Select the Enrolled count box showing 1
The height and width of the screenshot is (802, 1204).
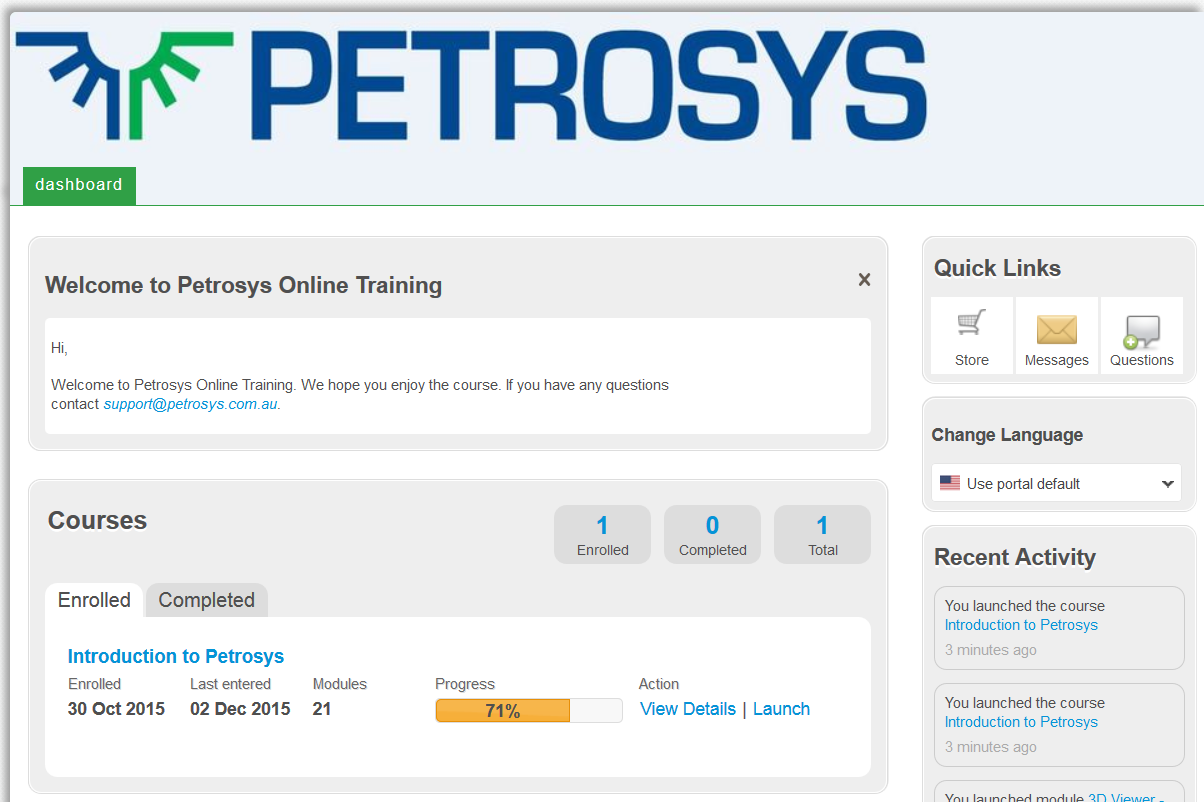602,534
